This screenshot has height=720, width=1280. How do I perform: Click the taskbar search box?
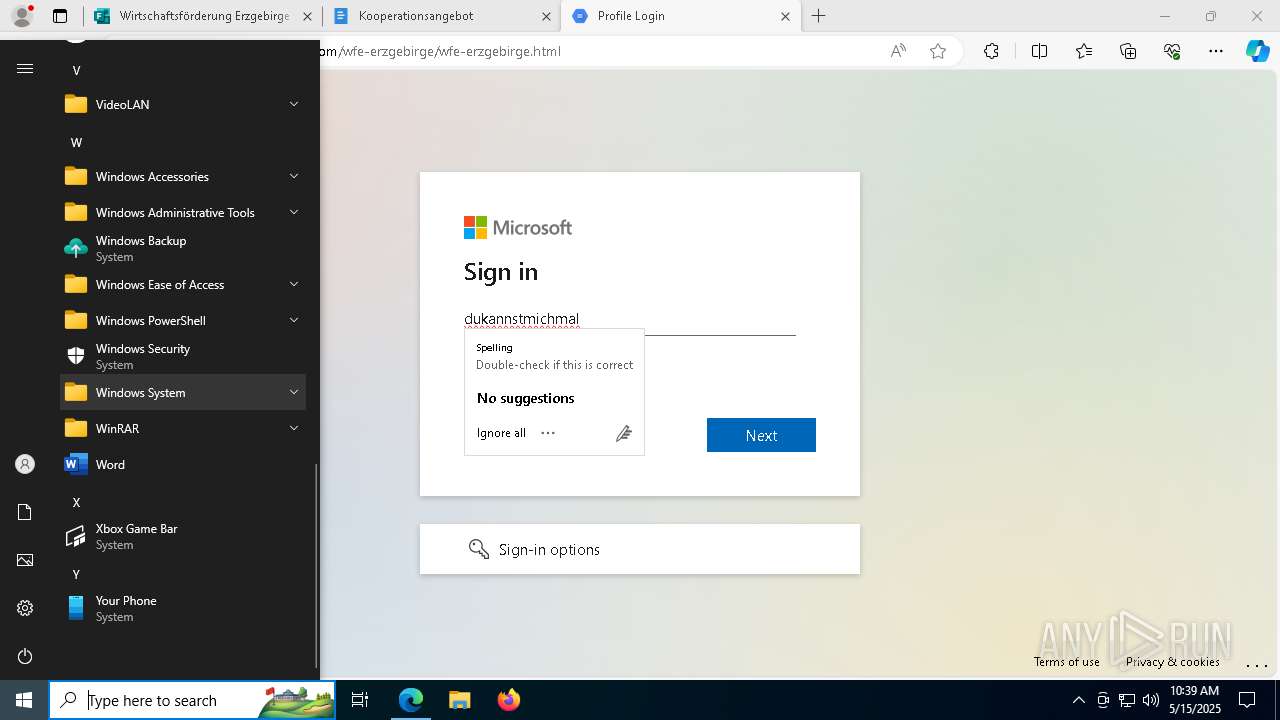point(193,700)
